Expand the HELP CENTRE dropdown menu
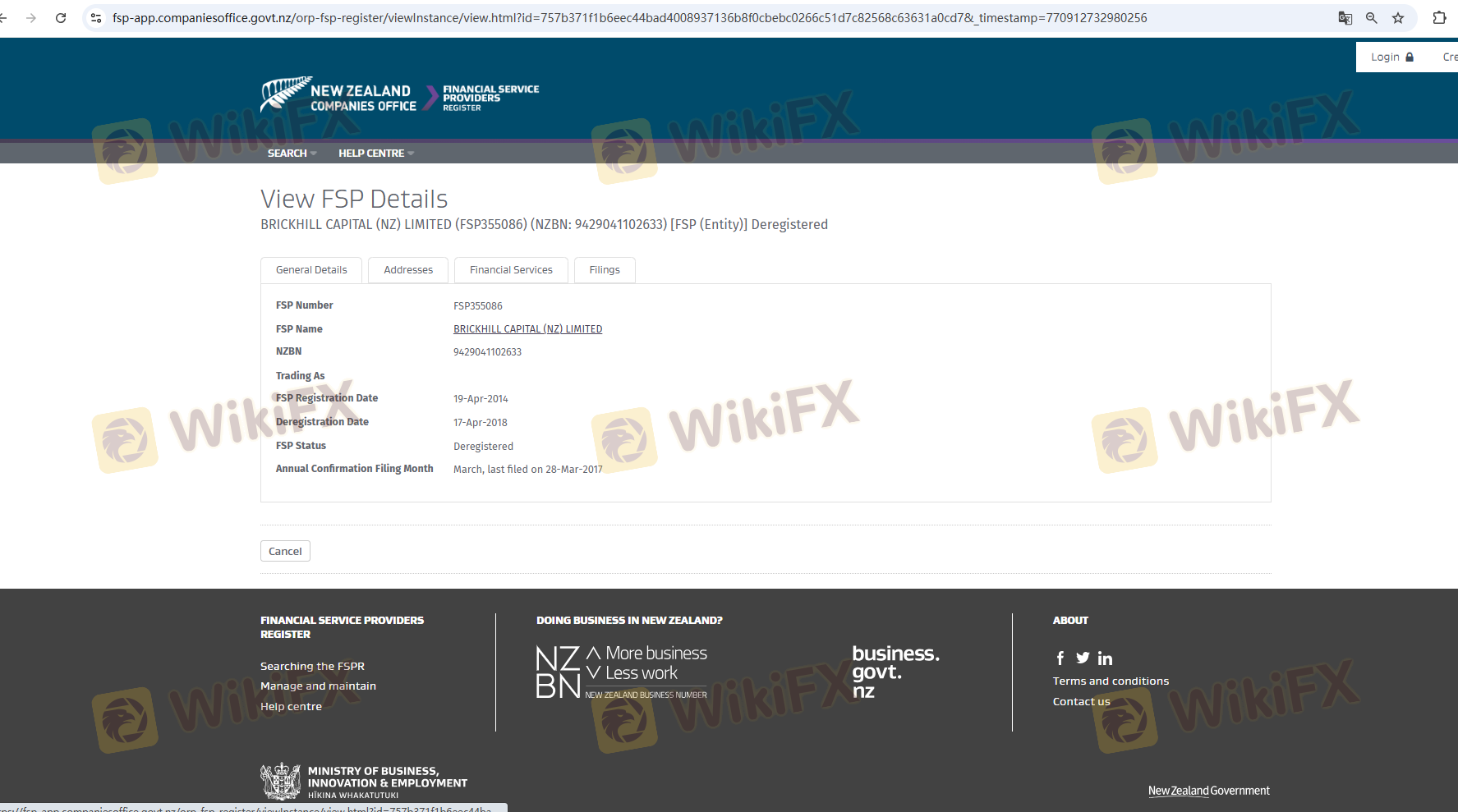This screenshot has height=812, width=1458. [x=375, y=154]
